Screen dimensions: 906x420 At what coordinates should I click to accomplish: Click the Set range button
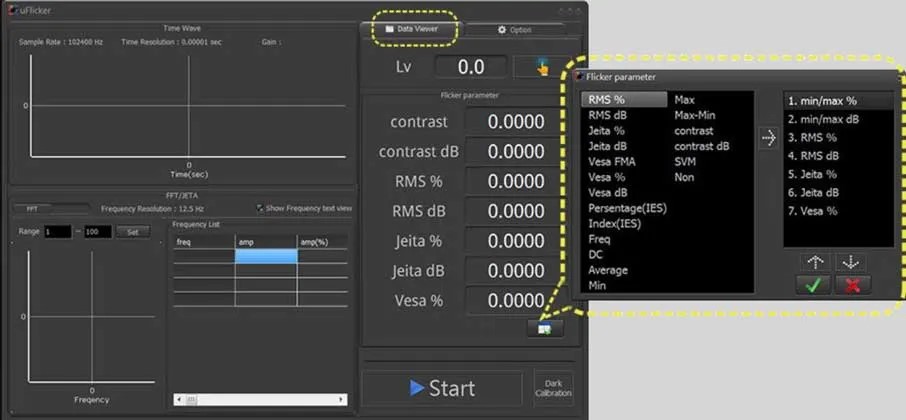pos(131,232)
